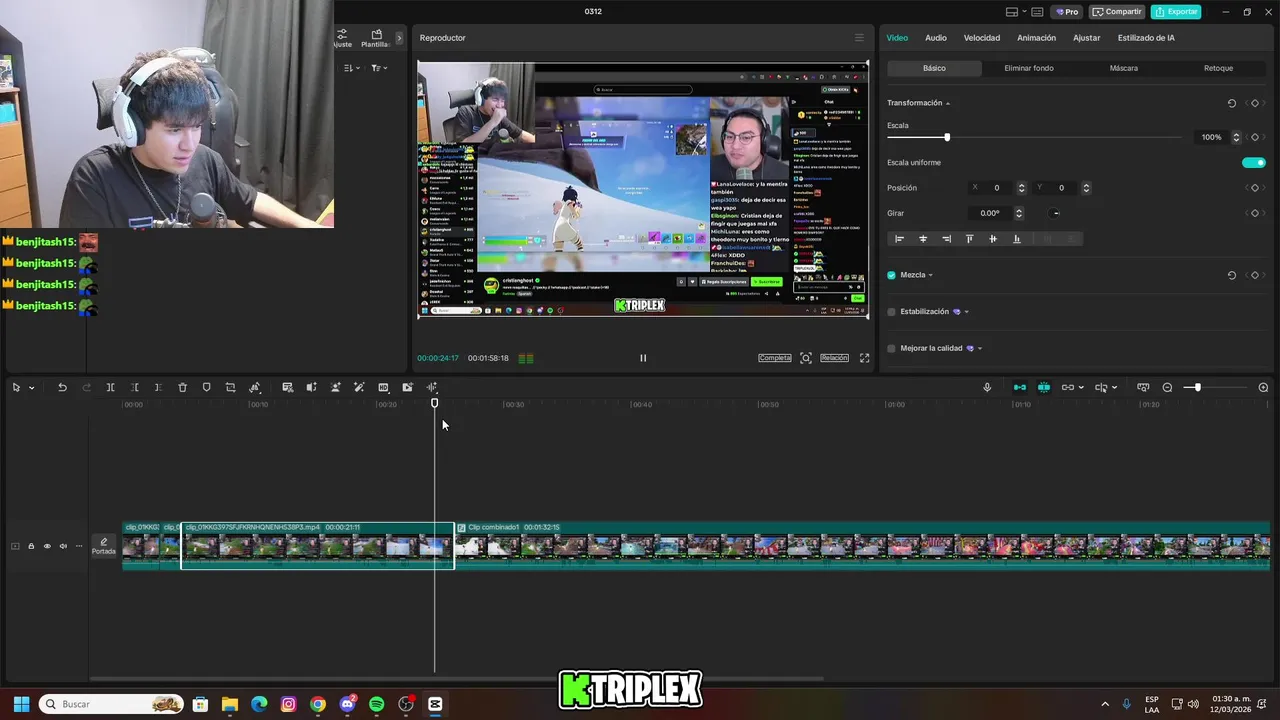Open the magic wand AI effects tool
The image size is (1280, 720).
pos(359,387)
